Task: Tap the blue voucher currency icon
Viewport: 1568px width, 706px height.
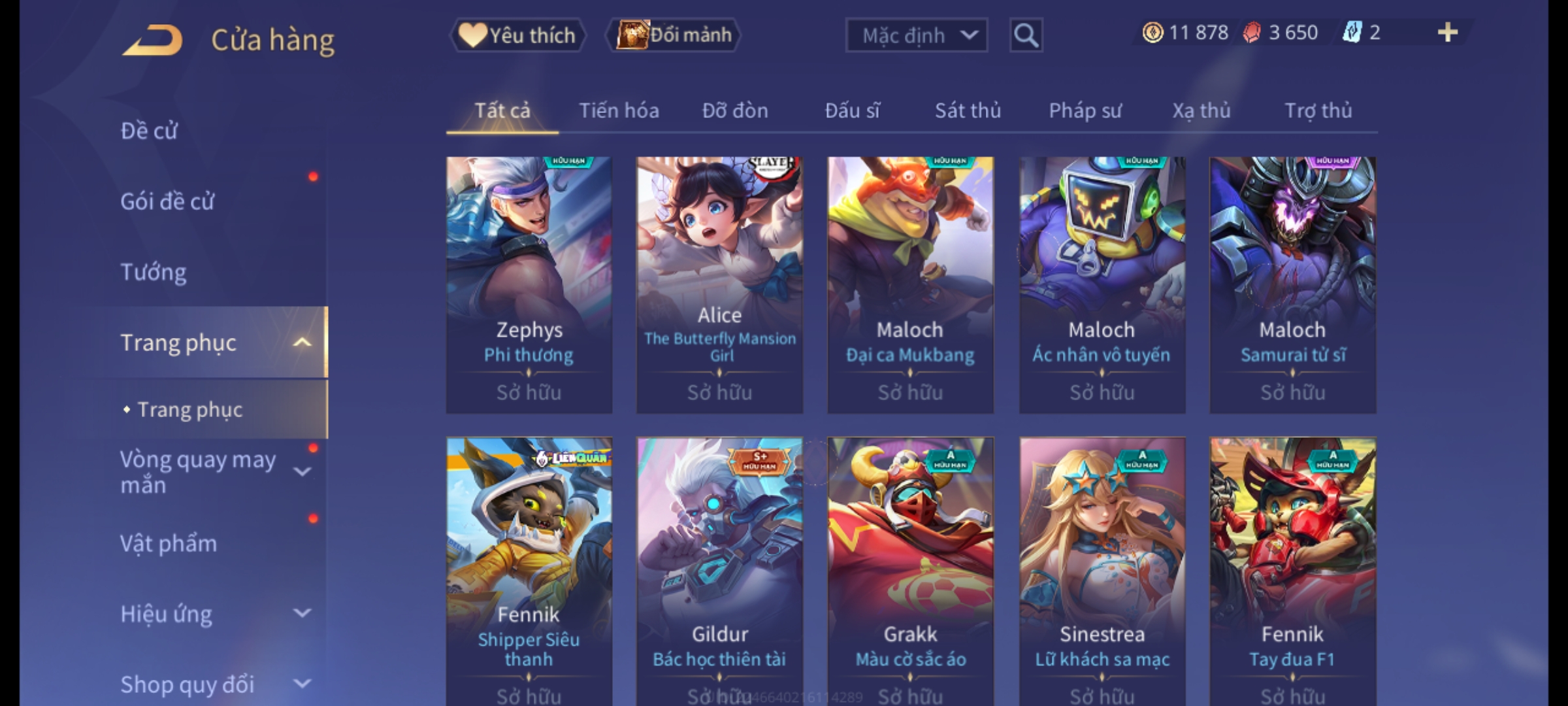Action: [x=1352, y=33]
